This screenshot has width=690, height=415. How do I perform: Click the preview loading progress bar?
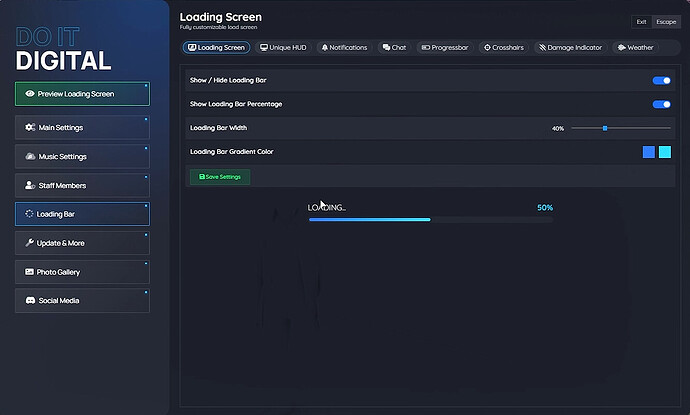[431, 220]
